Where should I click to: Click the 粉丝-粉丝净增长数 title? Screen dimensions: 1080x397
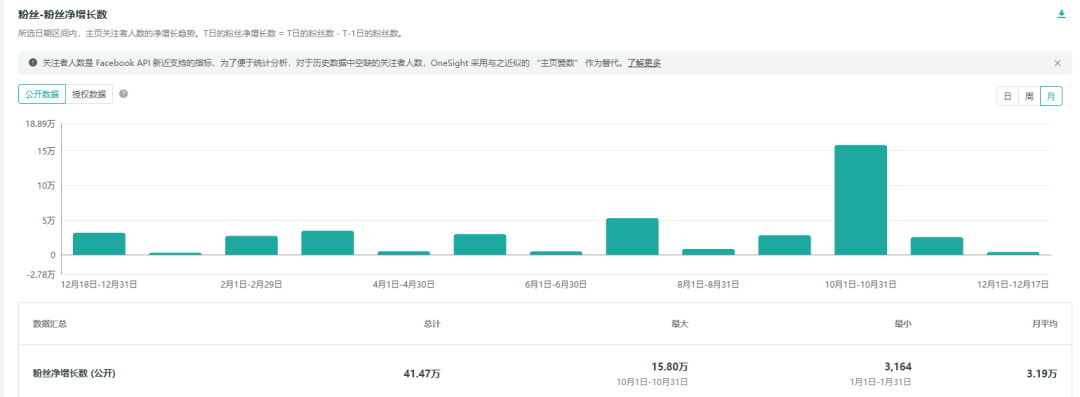[63, 14]
